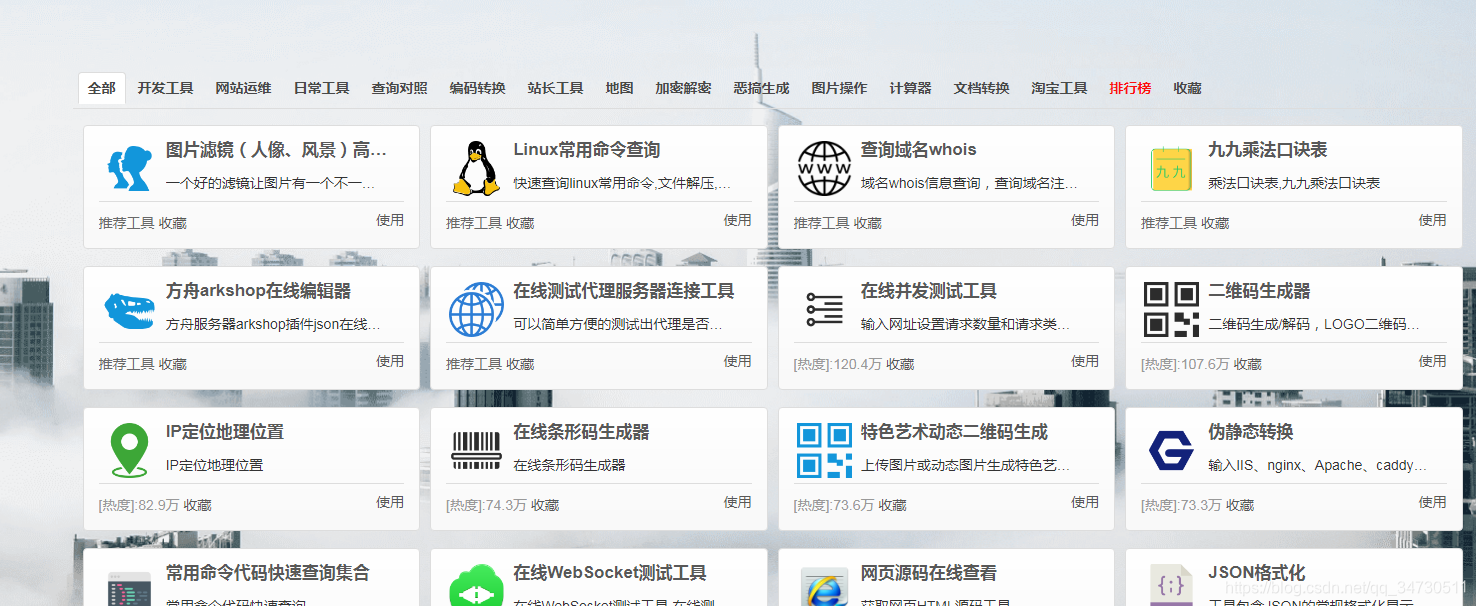The height and width of the screenshot is (606, 1476).
Task: Select the 全部 tab
Action: [x=102, y=88]
